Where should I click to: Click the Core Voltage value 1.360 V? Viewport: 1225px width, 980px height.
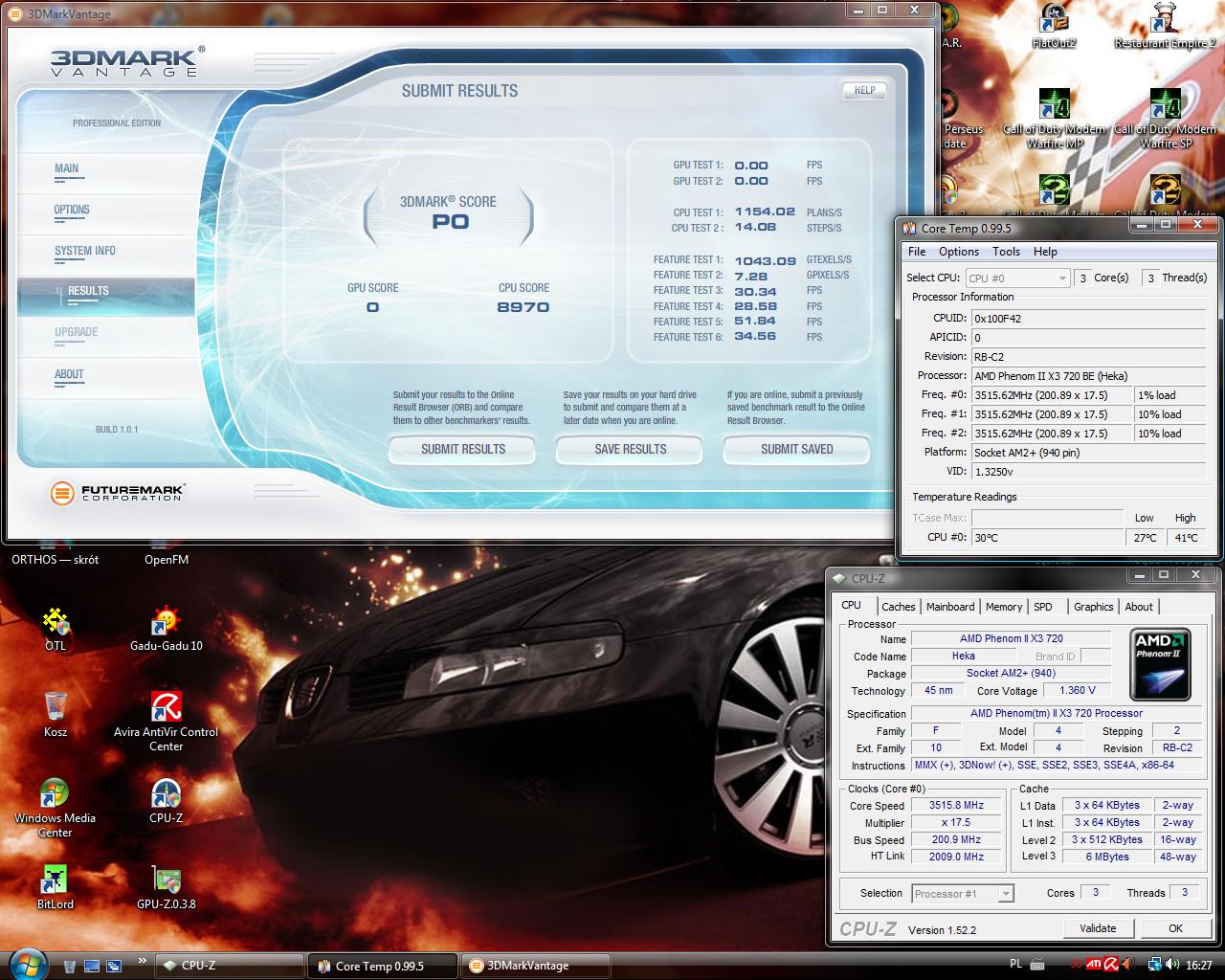click(1077, 690)
